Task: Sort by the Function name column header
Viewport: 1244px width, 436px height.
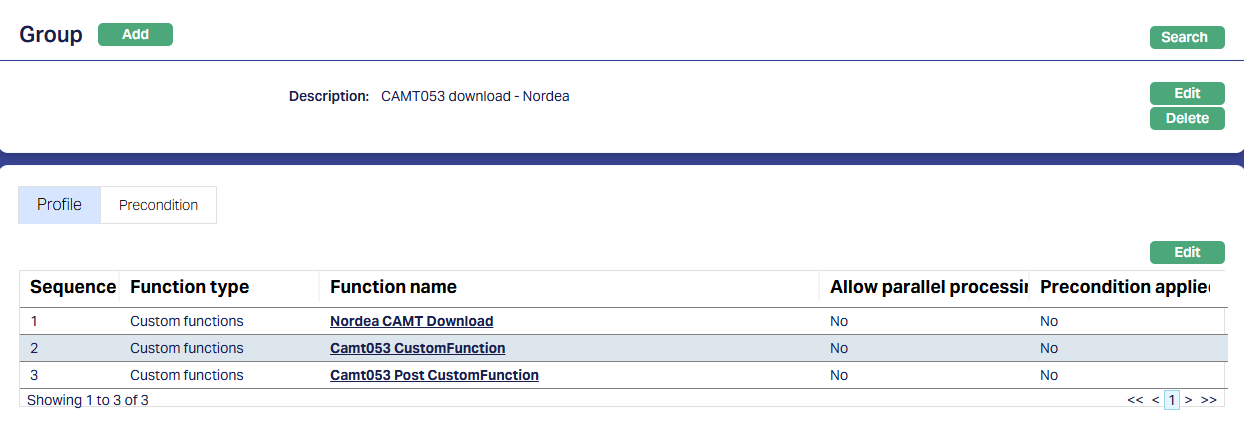Action: pyautogui.click(x=393, y=288)
